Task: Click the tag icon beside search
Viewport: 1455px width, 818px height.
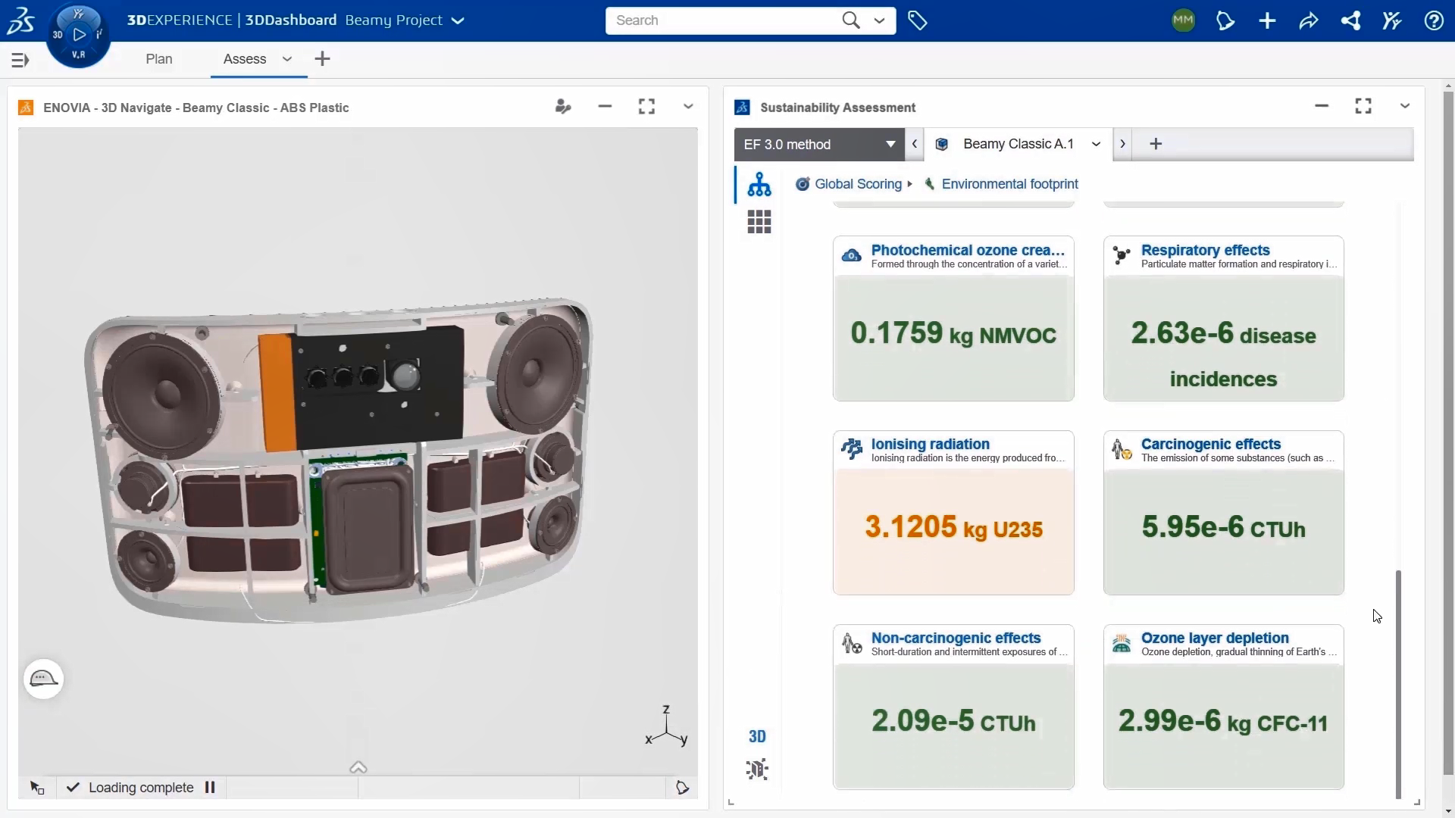Action: [917, 20]
